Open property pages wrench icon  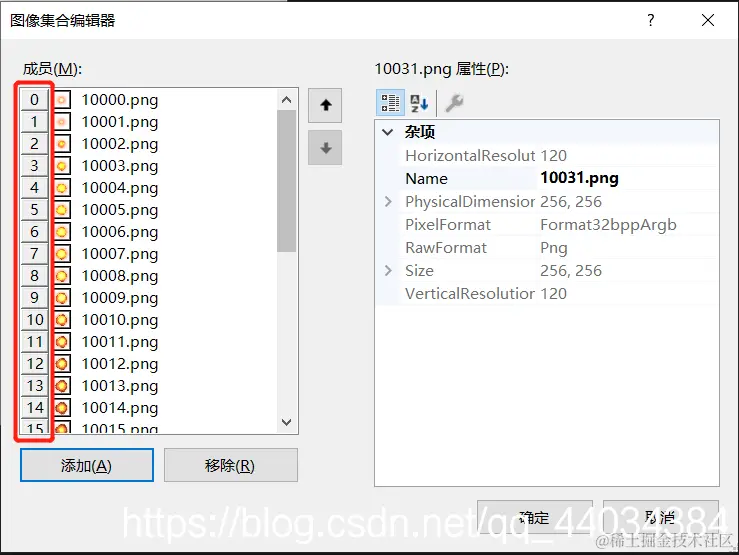[454, 103]
